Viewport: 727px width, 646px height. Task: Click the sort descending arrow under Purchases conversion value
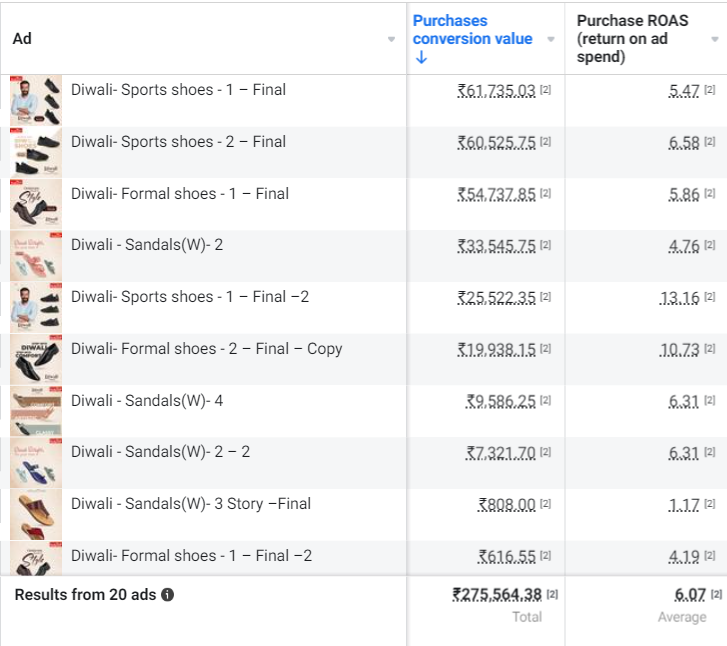(x=421, y=57)
